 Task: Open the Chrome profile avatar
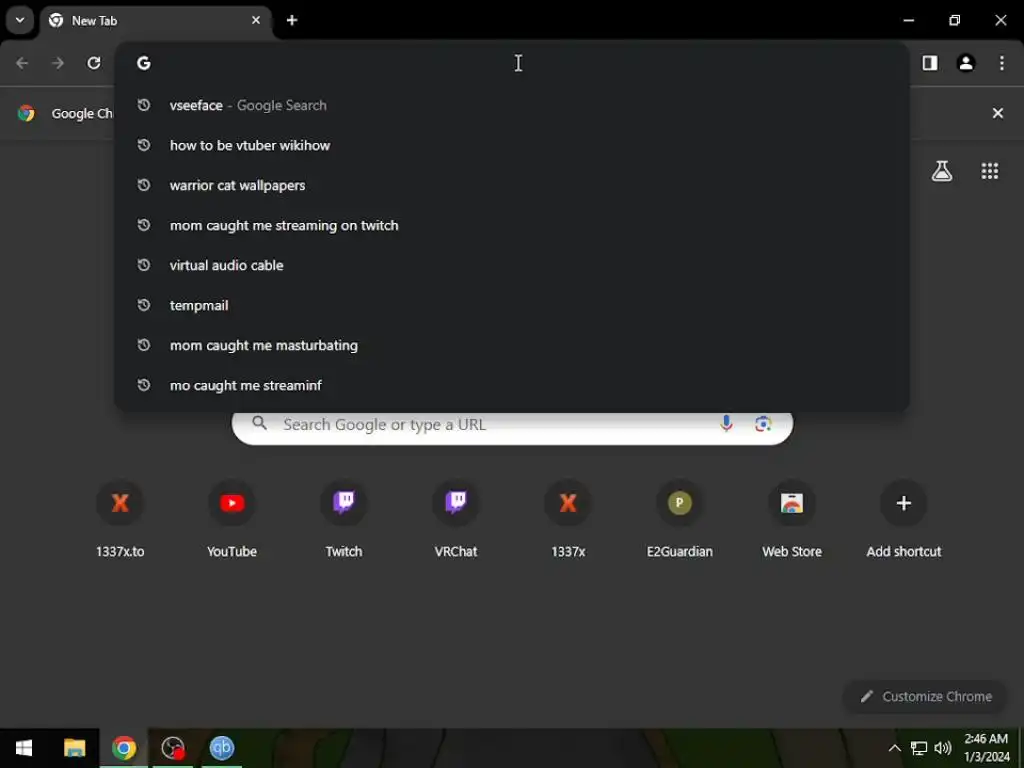tap(966, 63)
